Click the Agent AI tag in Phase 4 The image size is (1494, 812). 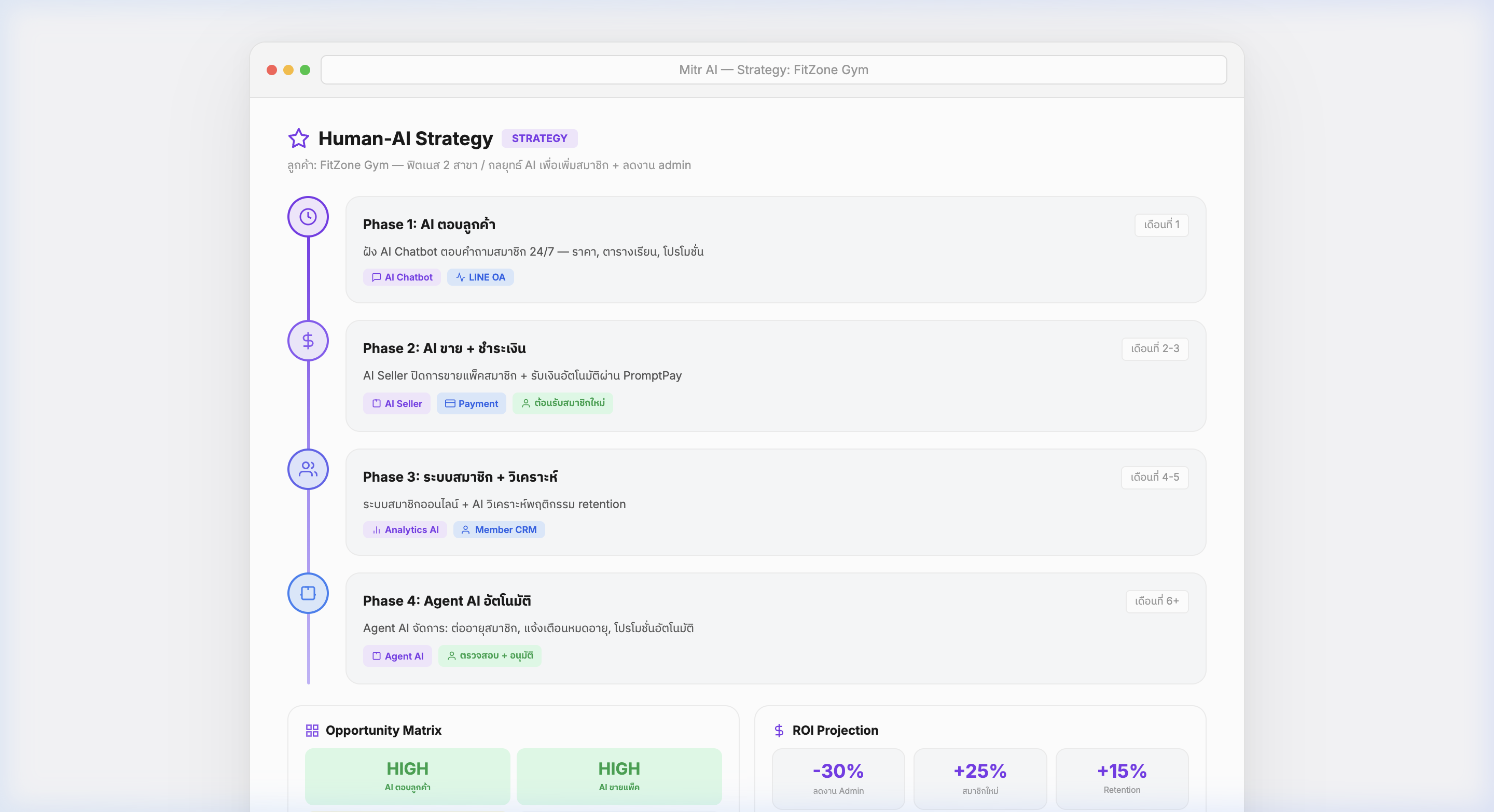click(397, 655)
